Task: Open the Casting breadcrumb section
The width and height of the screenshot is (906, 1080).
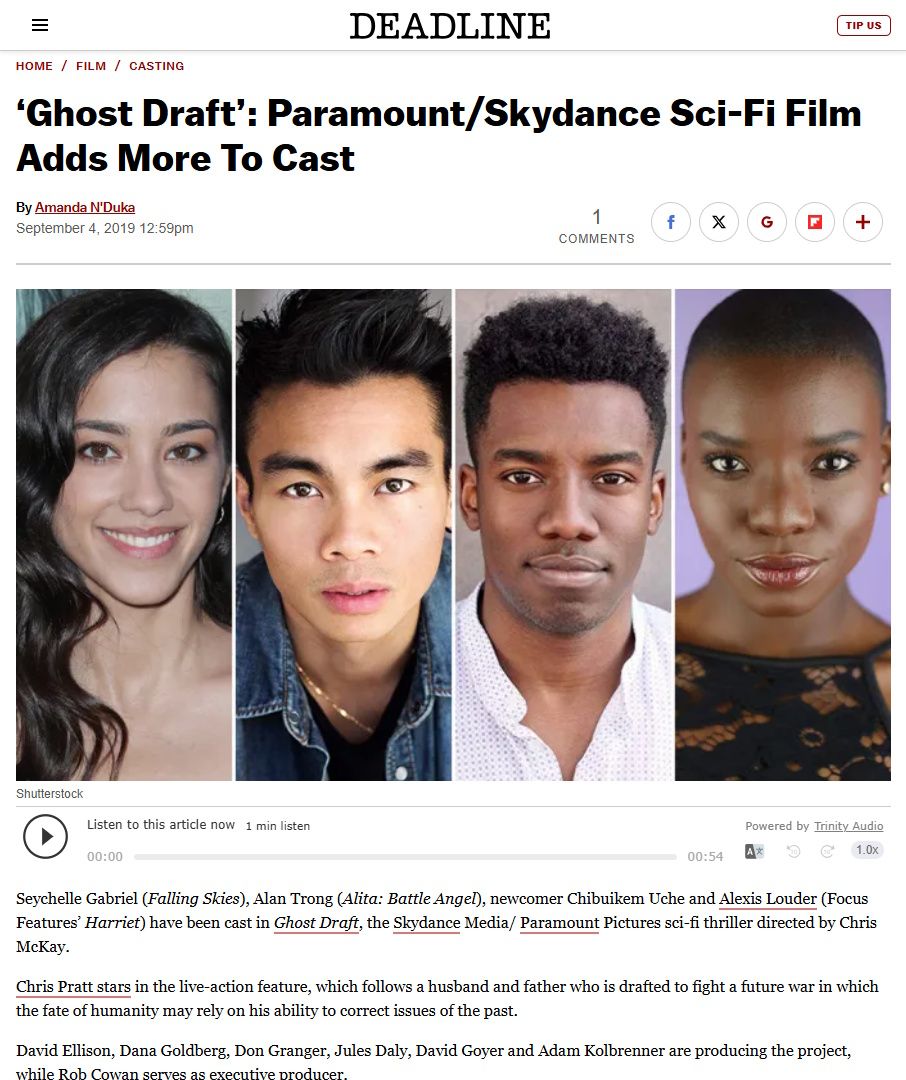Action: click(156, 66)
